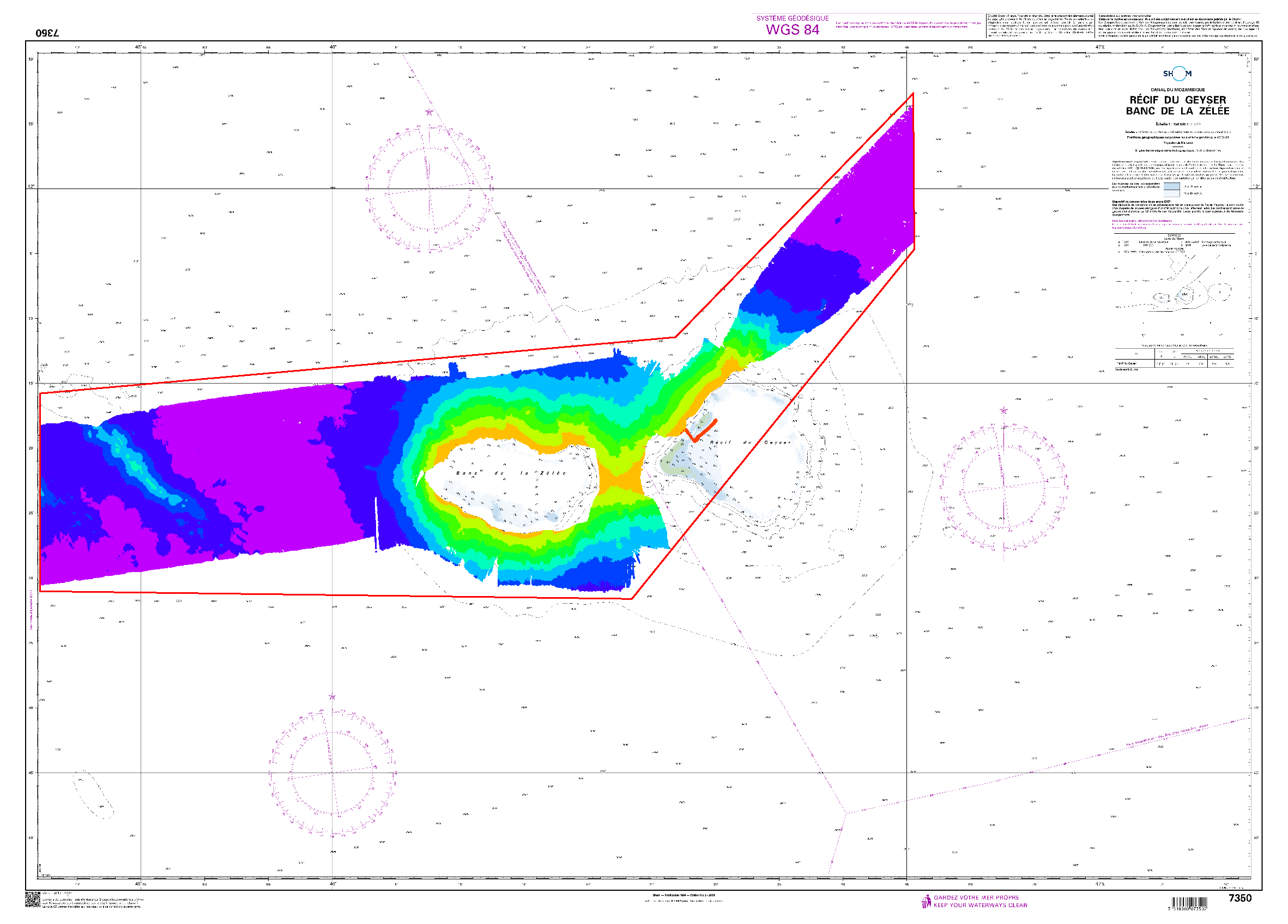The height and width of the screenshot is (924, 1288).
Task: Click the lighter blue depth legend swatch
Action: click(x=1171, y=193)
